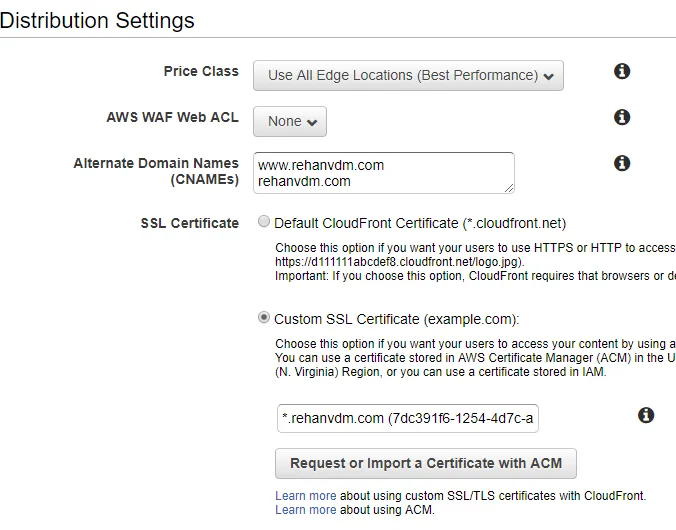
Task: Open Learn more link about custom SSL/TLS certificates
Action: point(305,496)
